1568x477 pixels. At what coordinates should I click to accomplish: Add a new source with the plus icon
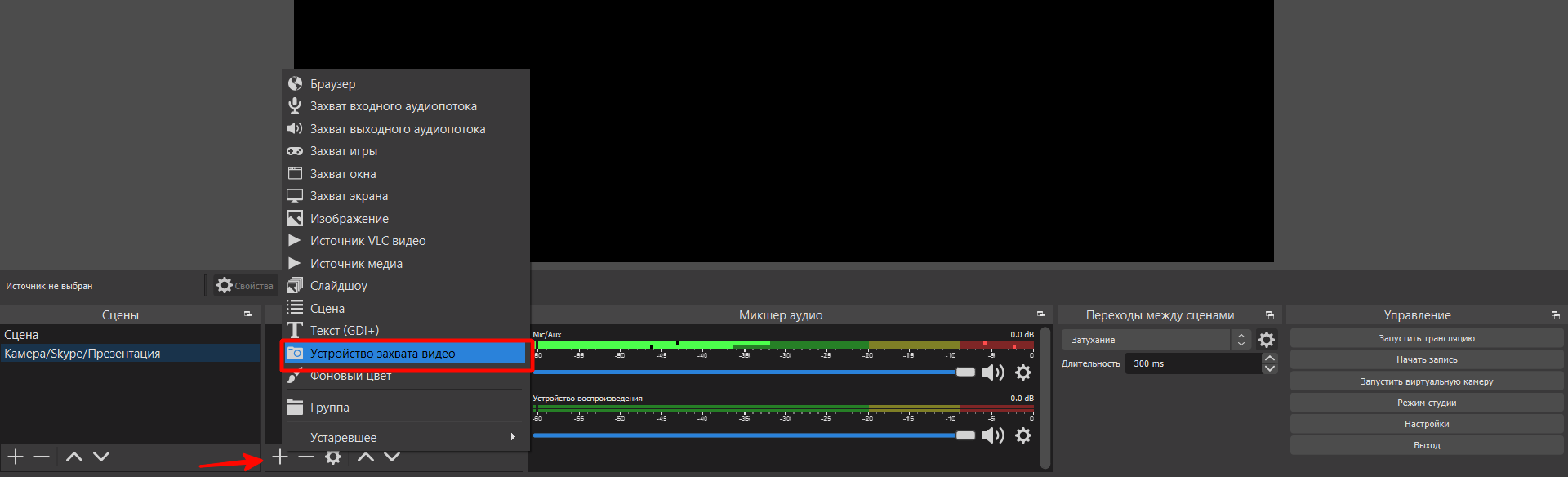(280, 457)
